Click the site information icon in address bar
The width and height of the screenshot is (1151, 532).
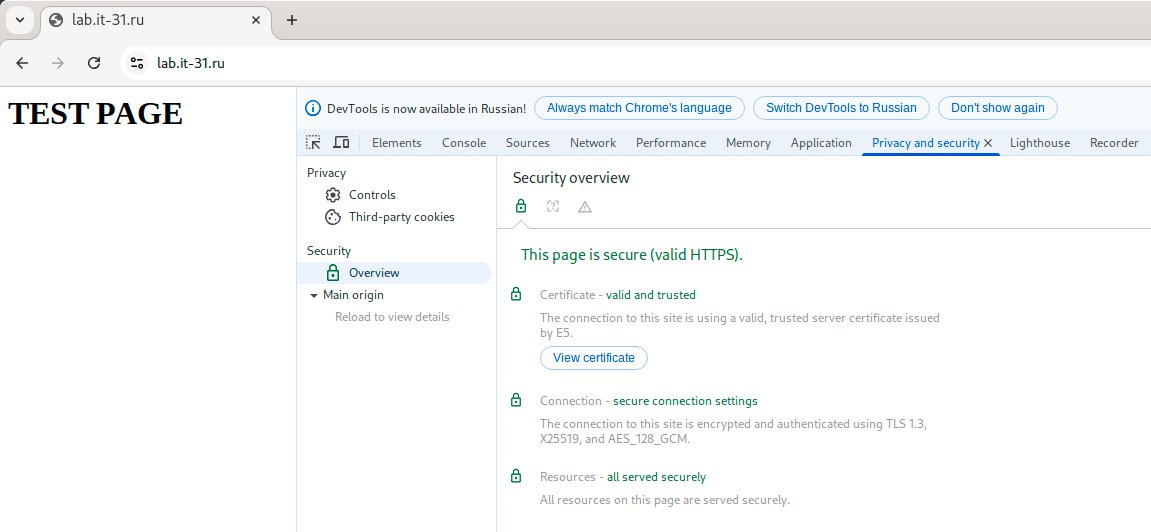pos(137,63)
